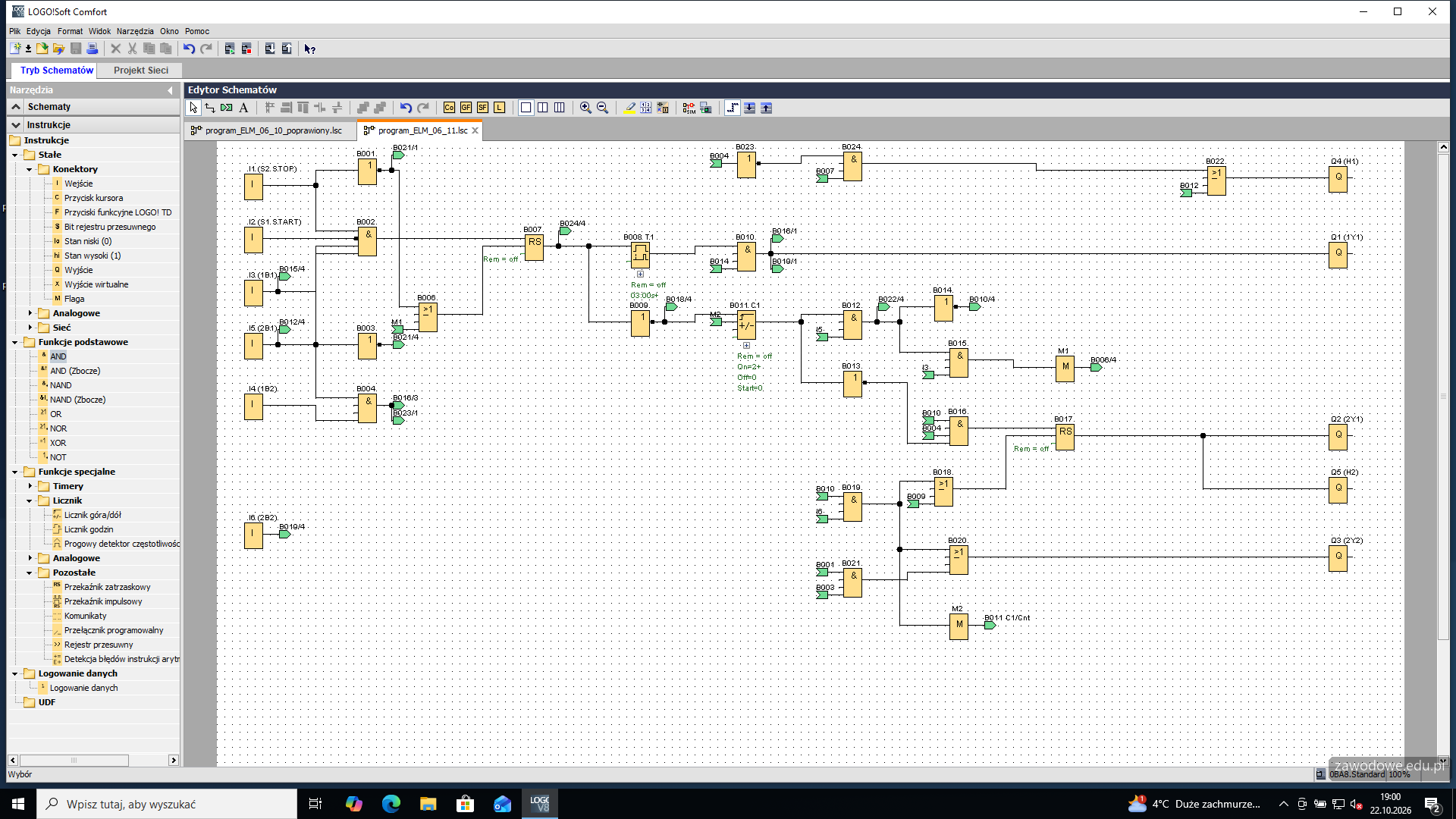1456x819 pixels.
Task: Open the Special Functions (SF) palette
Action: click(x=482, y=108)
